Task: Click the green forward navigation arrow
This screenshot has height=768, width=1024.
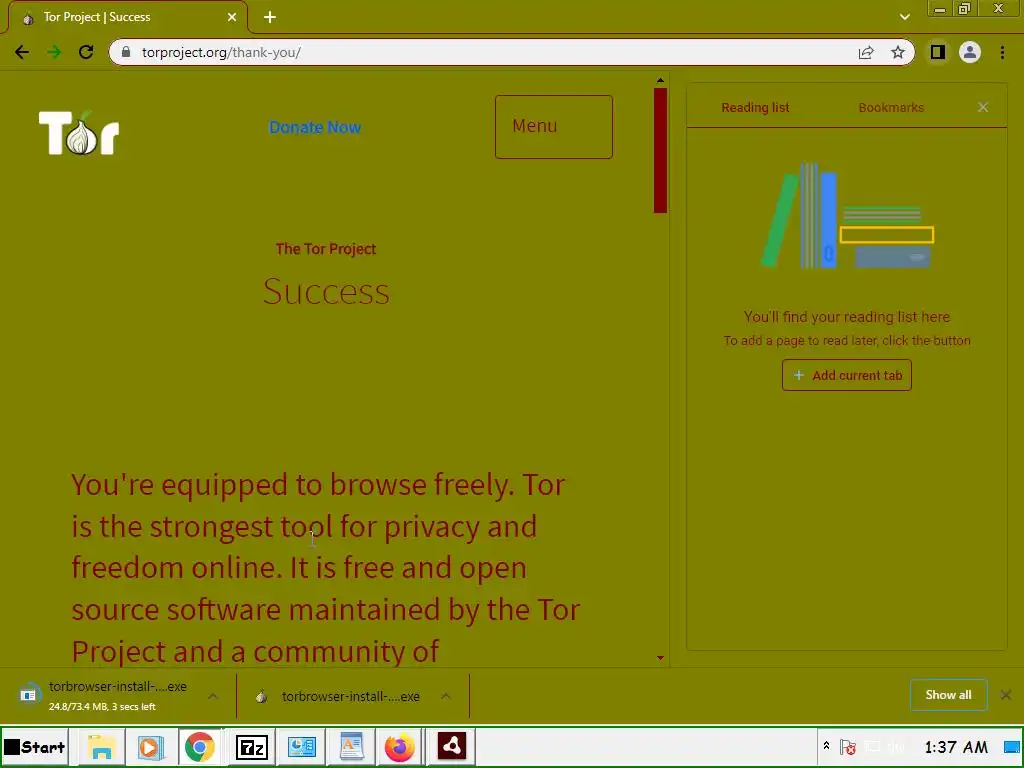Action: 54,52
